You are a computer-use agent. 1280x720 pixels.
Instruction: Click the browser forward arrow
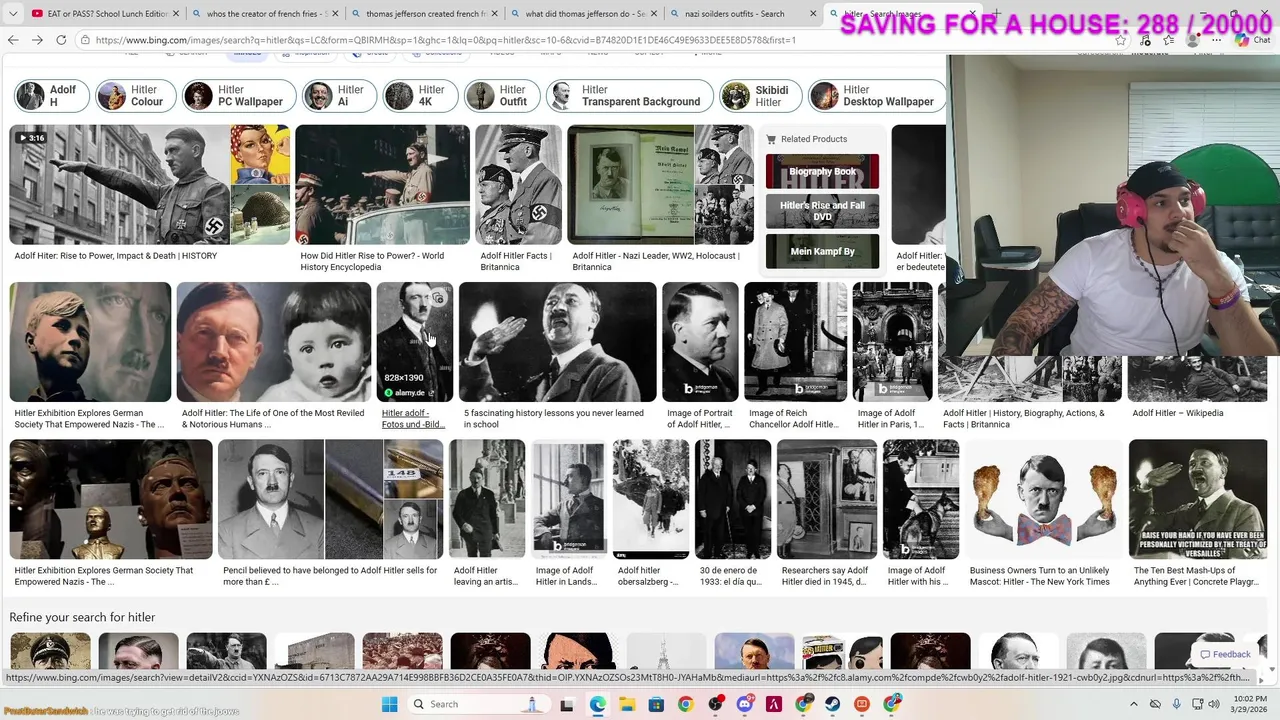click(37, 40)
